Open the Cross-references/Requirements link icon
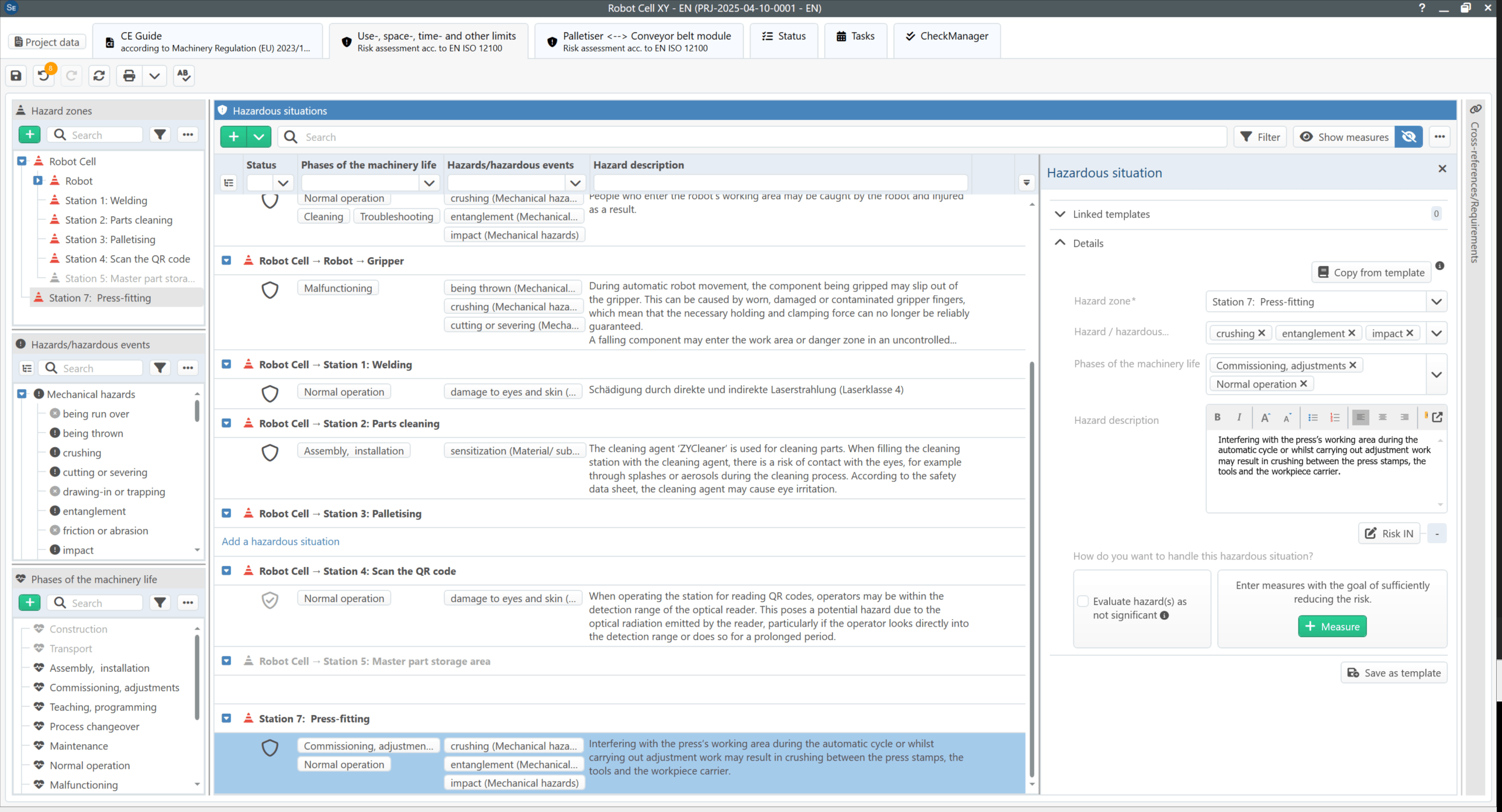The width and height of the screenshot is (1502, 812). (1476, 109)
